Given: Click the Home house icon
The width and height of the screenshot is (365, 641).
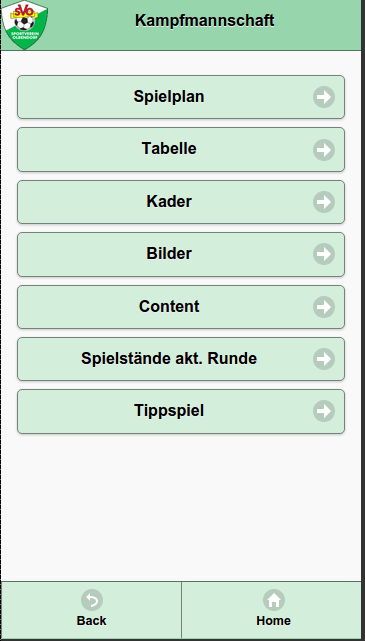Looking at the screenshot, I should pos(274,600).
